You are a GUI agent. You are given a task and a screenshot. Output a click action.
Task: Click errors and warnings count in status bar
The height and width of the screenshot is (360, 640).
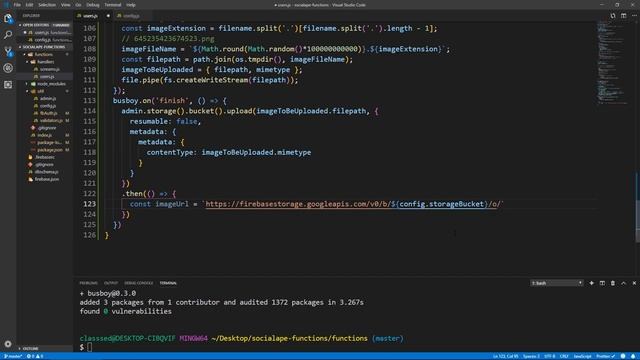coord(35,356)
